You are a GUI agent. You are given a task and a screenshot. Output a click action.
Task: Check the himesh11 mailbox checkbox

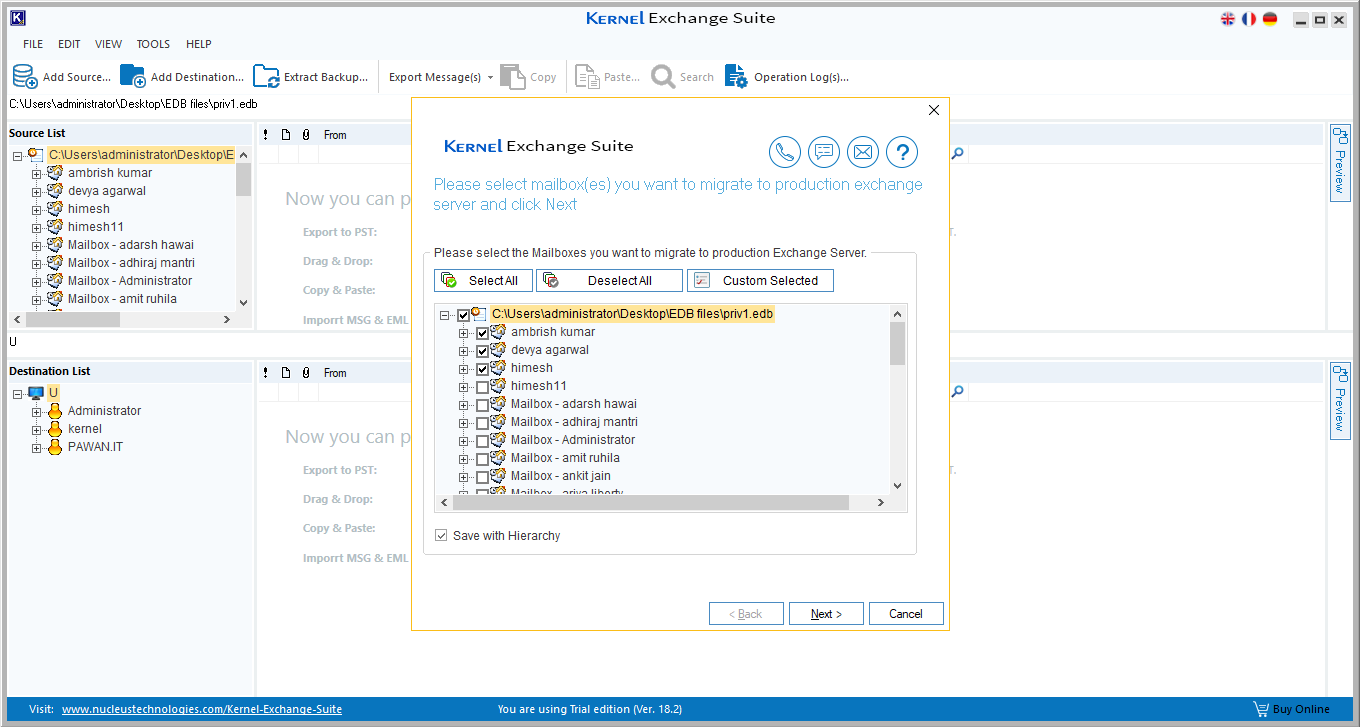click(x=483, y=387)
